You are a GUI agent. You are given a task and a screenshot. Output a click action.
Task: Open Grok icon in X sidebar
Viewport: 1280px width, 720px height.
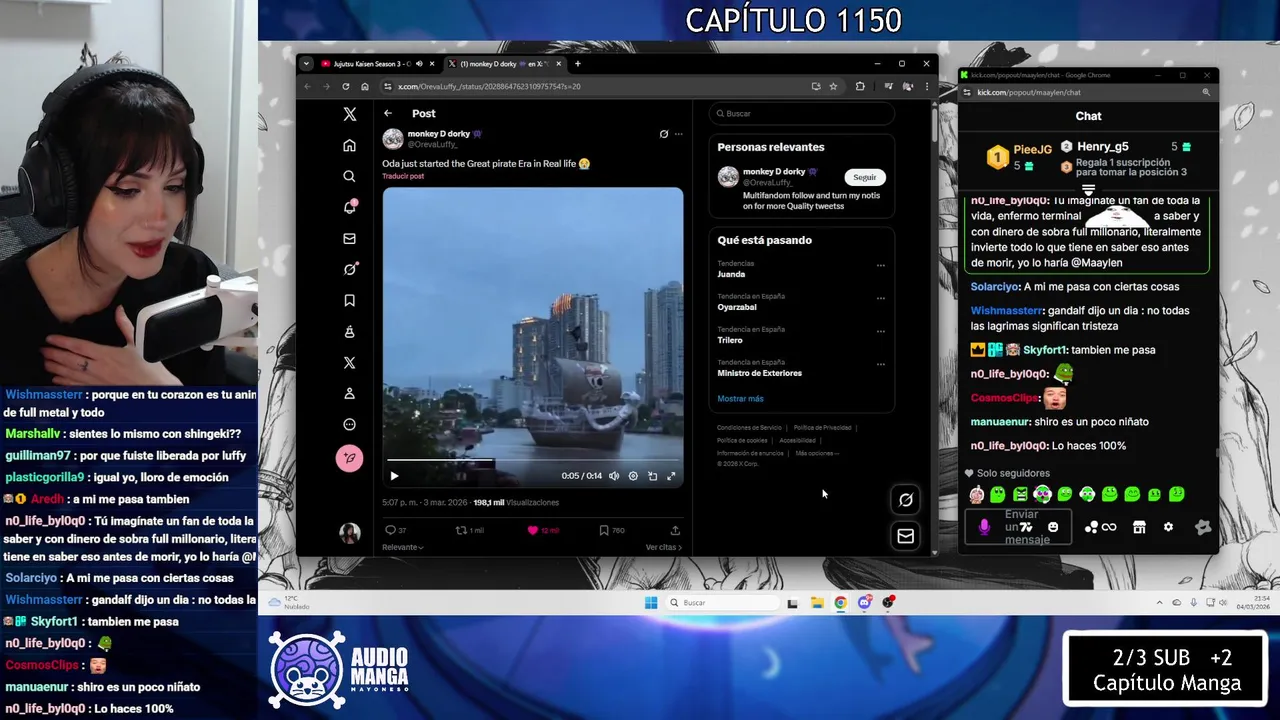click(x=349, y=269)
